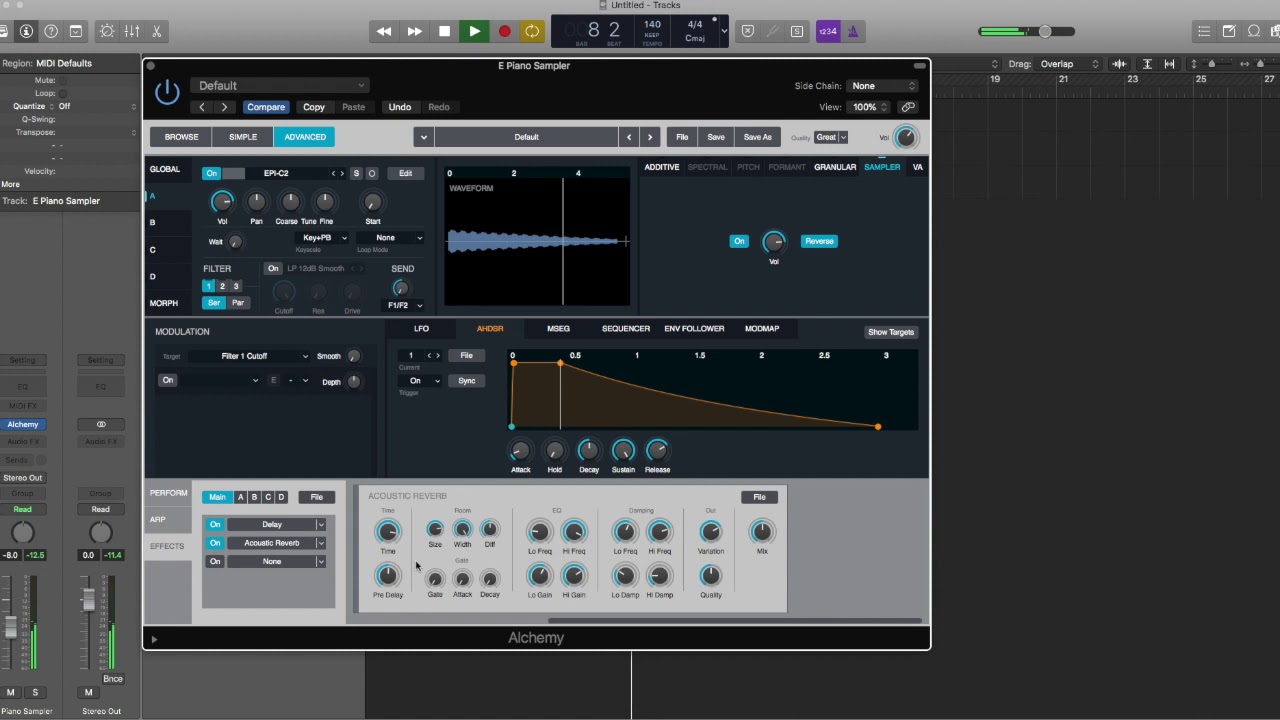The width and height of the screenshot is (1280, 720).
Task: Stop playback with the stop button
Action: pyautogui.click(x=444, y=31)
